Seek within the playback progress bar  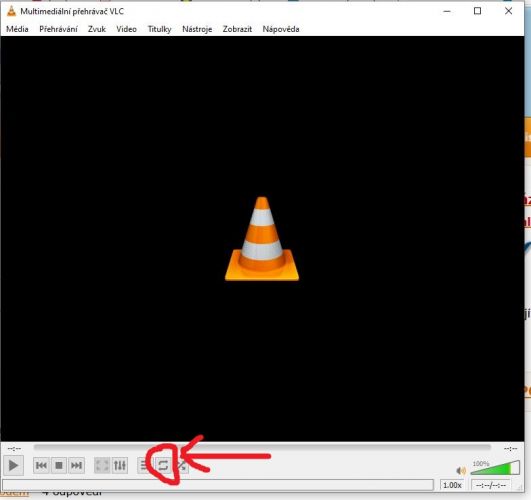pos(262,448)
